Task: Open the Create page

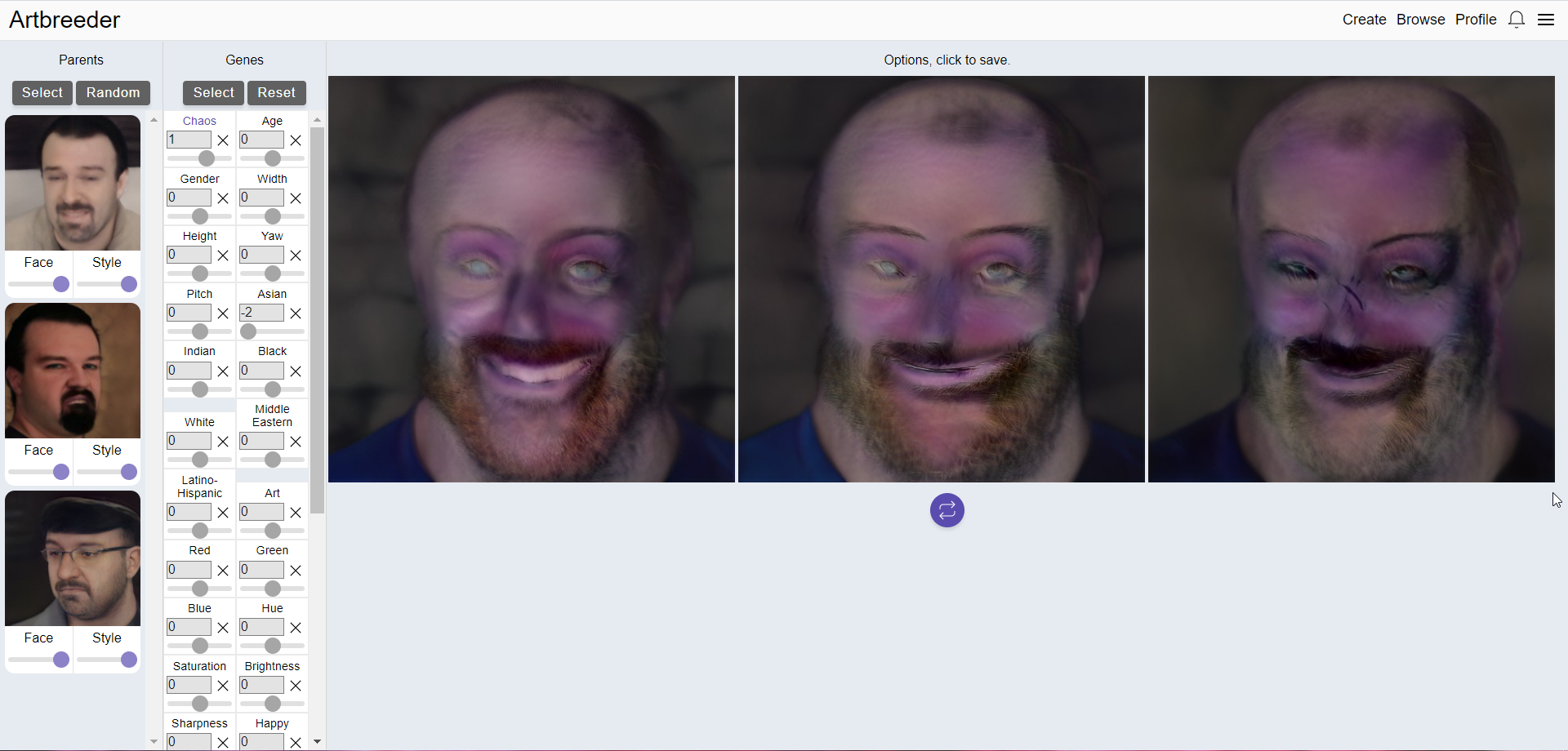Action: point(1364,20)
